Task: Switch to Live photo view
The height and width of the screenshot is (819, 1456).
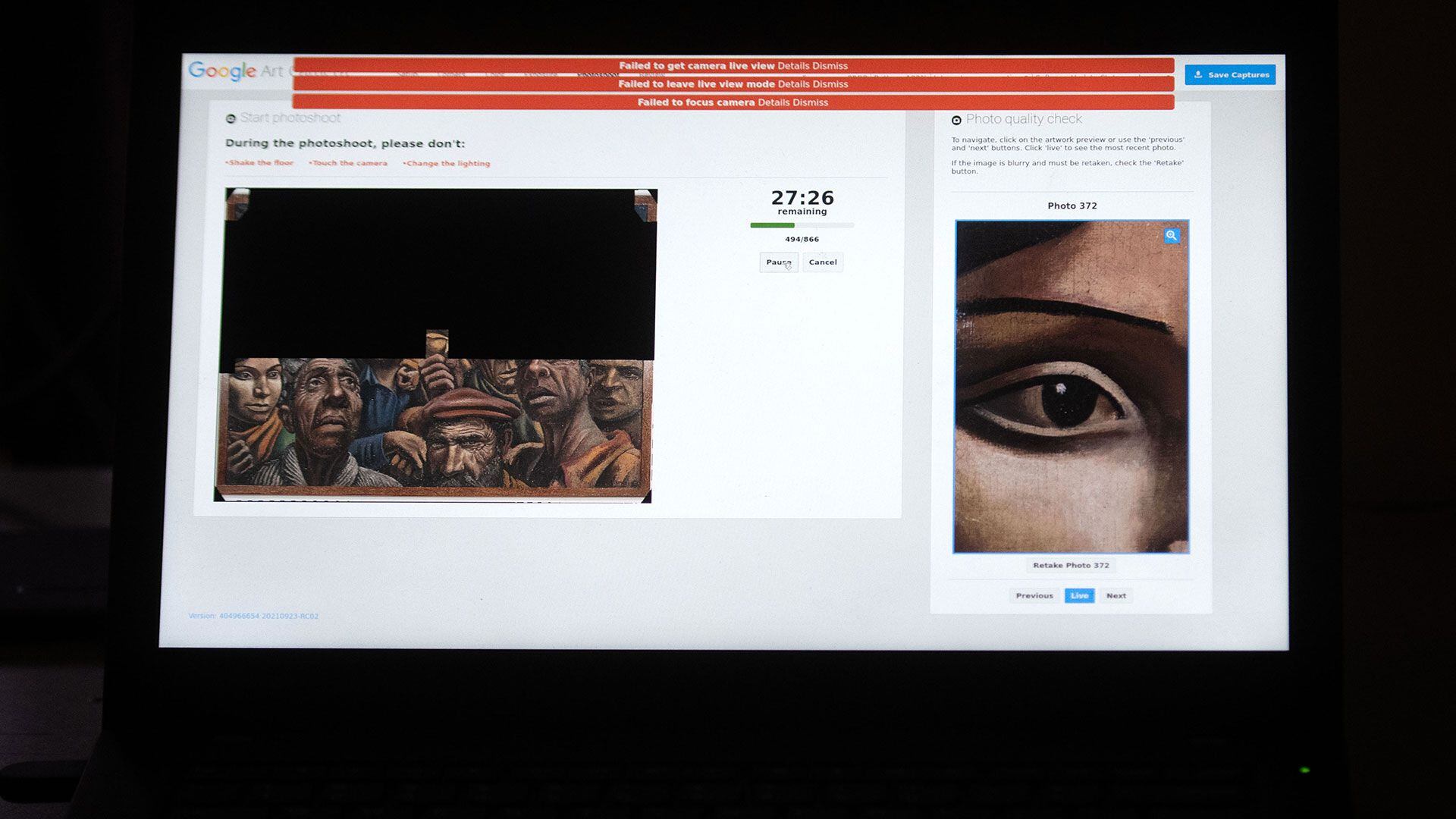Action: pyautogui.click(x=1079, y=596)
